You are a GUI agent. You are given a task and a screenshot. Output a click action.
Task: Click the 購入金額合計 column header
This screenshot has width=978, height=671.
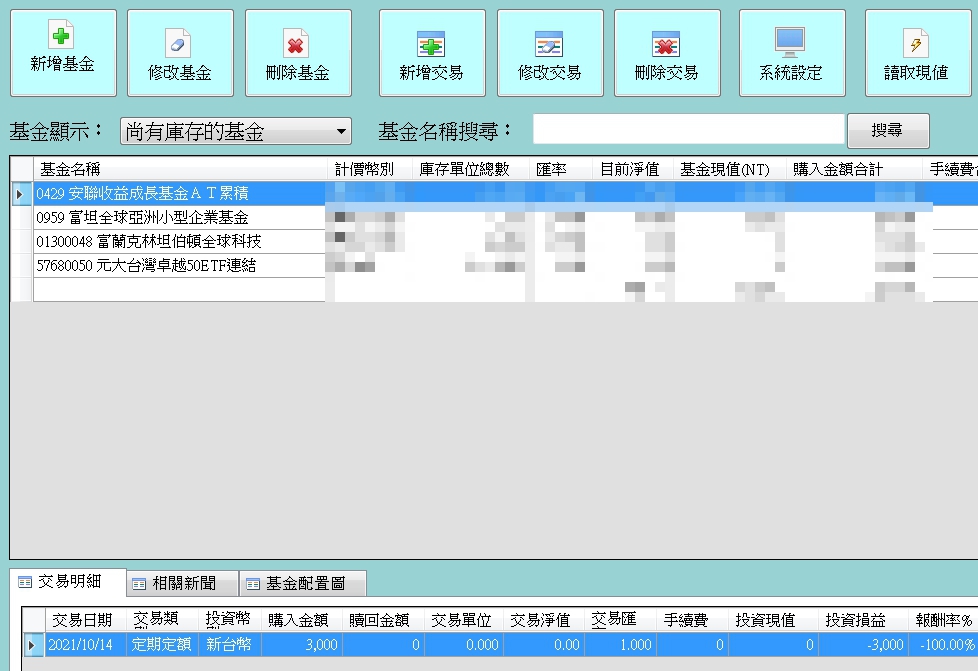pyautogui.click(x=853, y=169)
